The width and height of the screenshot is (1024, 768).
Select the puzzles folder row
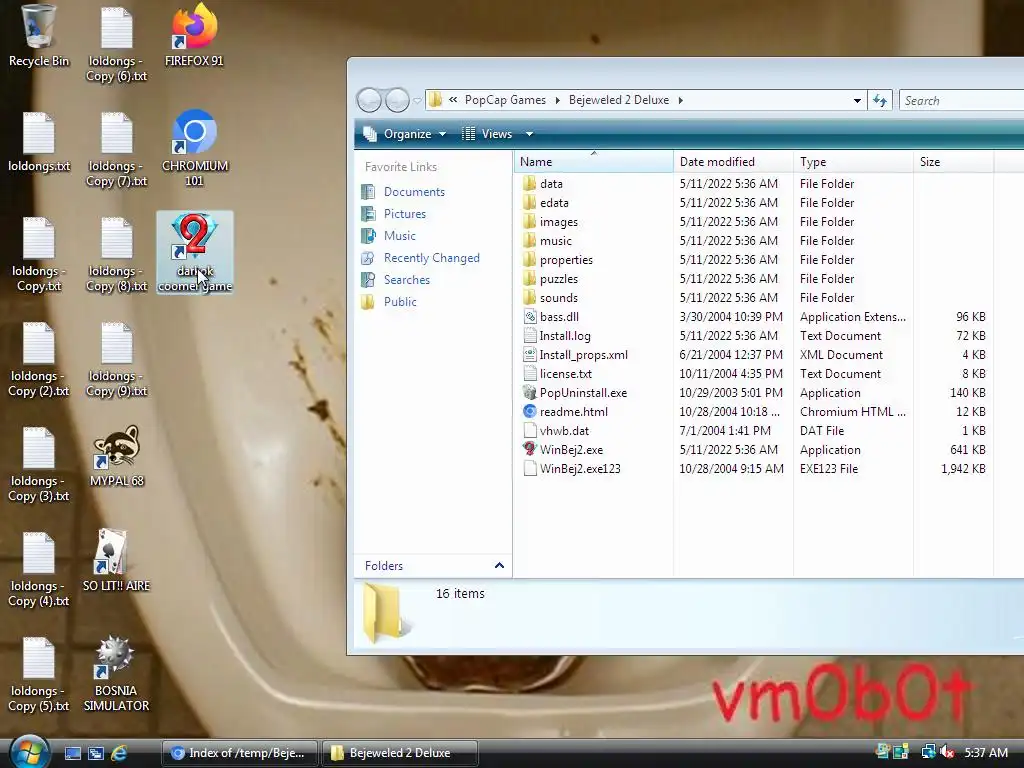point(754,278)
